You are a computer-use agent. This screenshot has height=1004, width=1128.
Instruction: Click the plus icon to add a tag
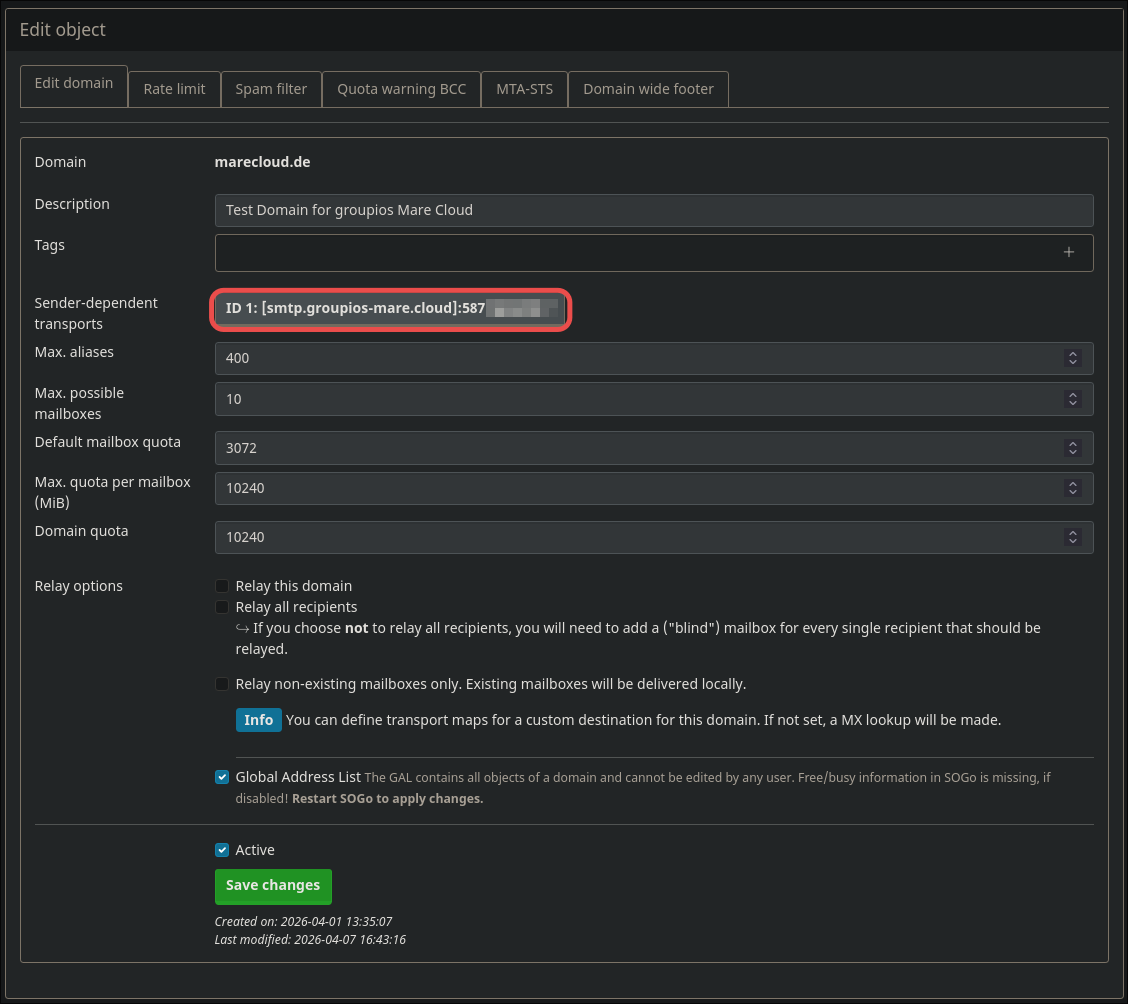coord(1068,252)
